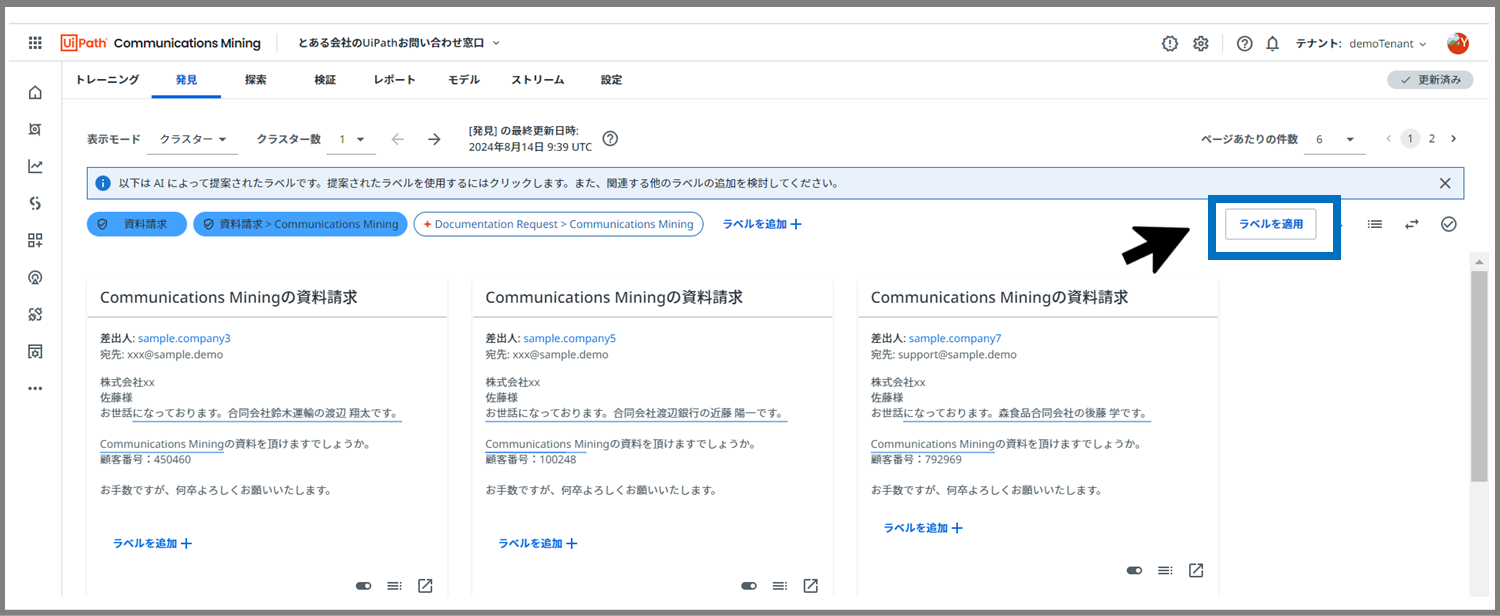Open the ページあたりの件数 dropdown
Image resolution: width=1500 pixels, height=616 pixels.
point(1335,139)
